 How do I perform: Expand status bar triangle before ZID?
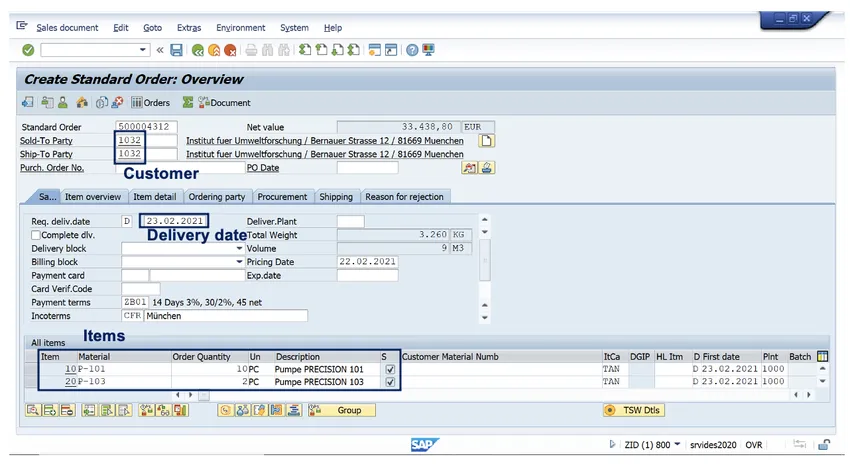613,444
